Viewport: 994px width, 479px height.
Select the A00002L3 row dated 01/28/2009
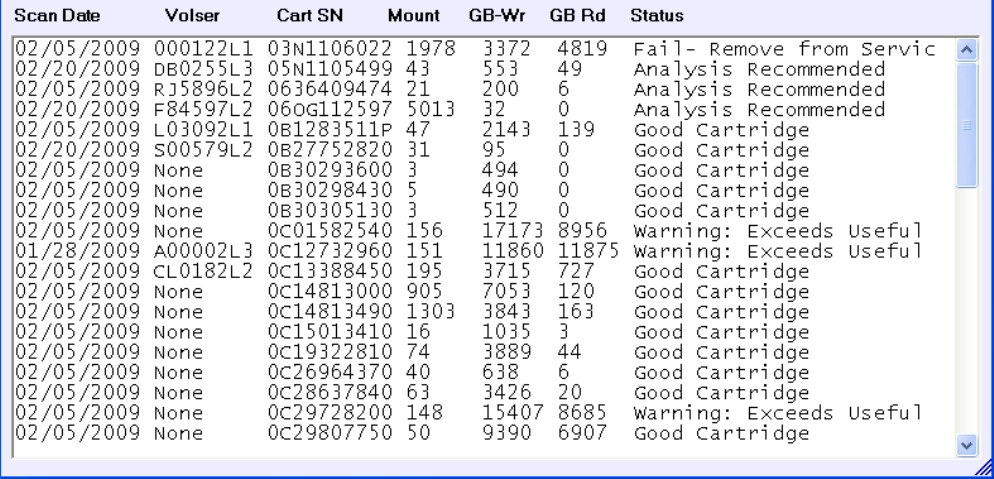(x=484, y=251)
